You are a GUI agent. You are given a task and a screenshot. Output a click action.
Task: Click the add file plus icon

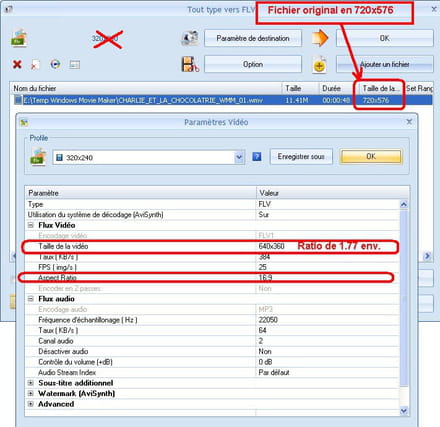(319, 64)
